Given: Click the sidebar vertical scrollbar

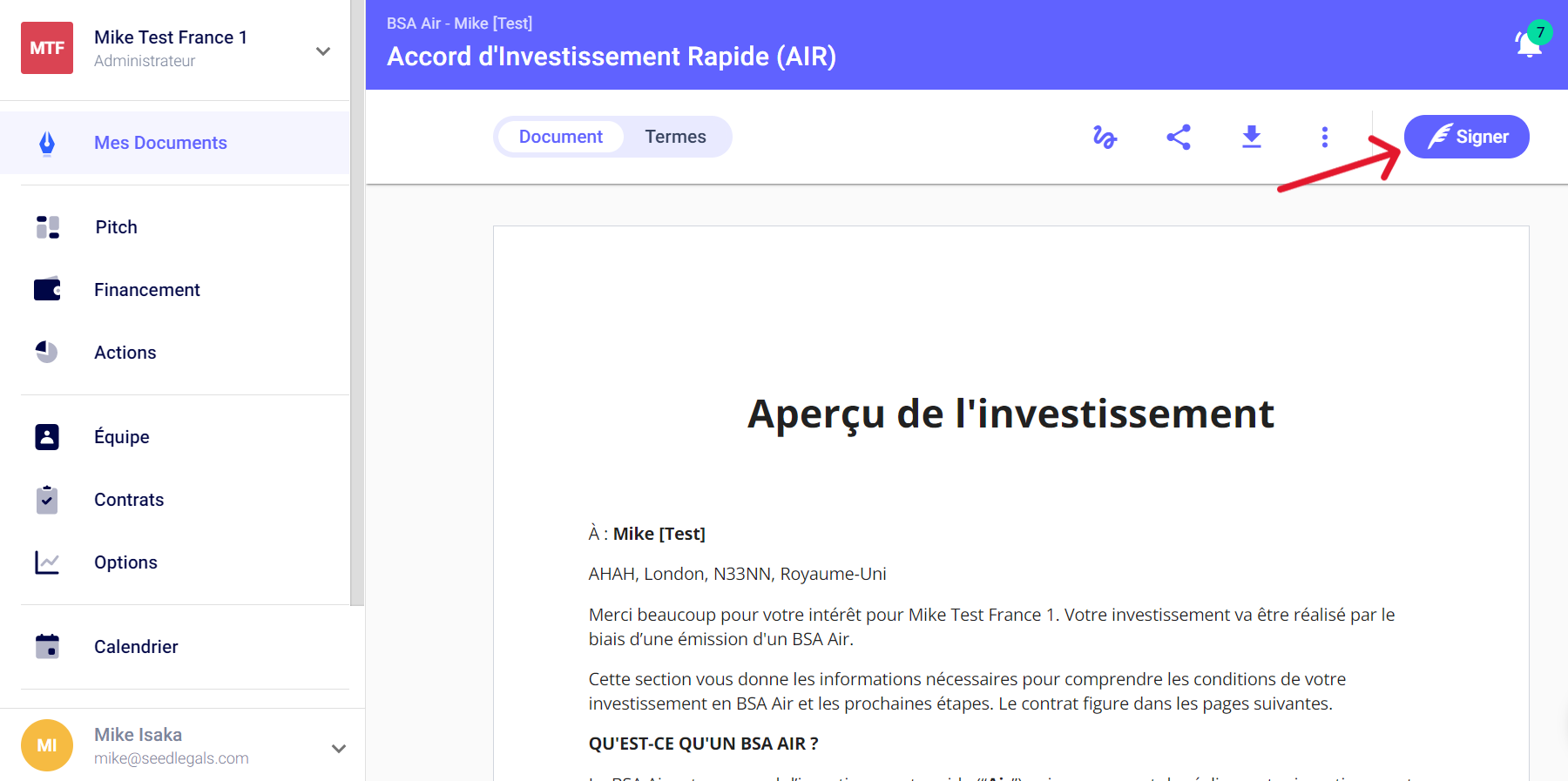Looking at the screenshot, I should (x=357, y=305).
